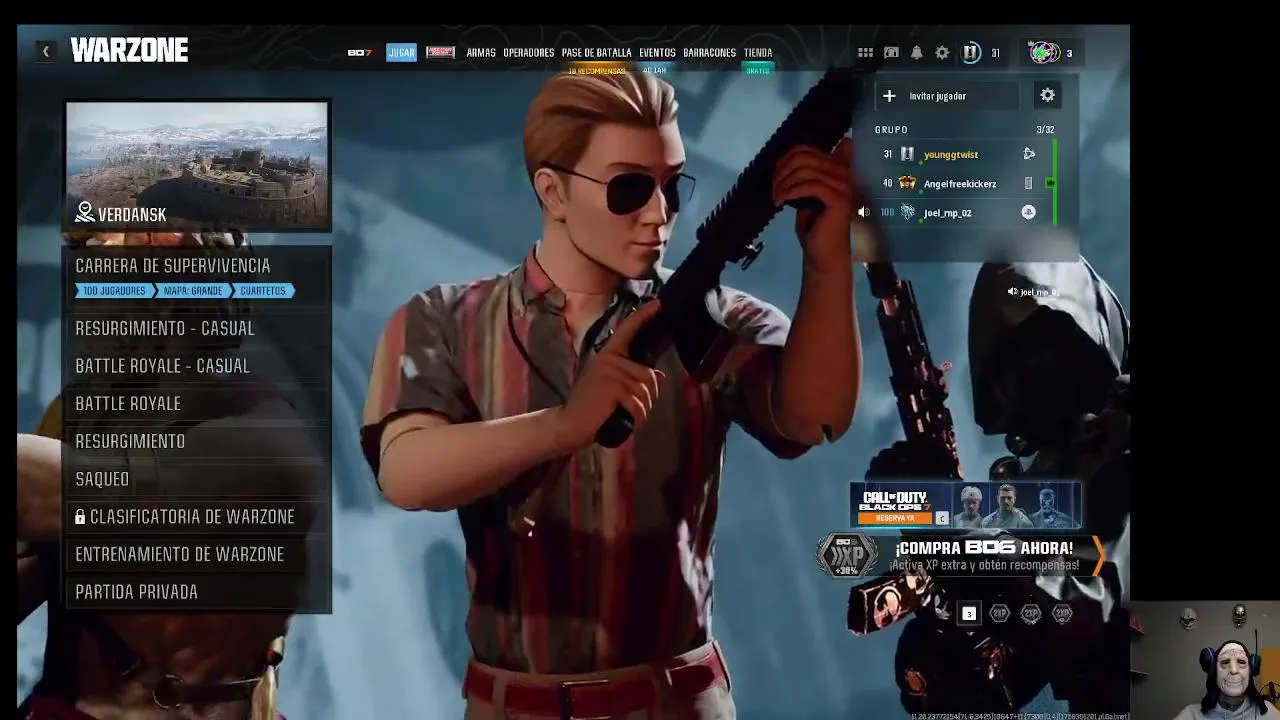Open the grid apps menu icon
Screen dimensions: 1280x720
click(865, 53)
